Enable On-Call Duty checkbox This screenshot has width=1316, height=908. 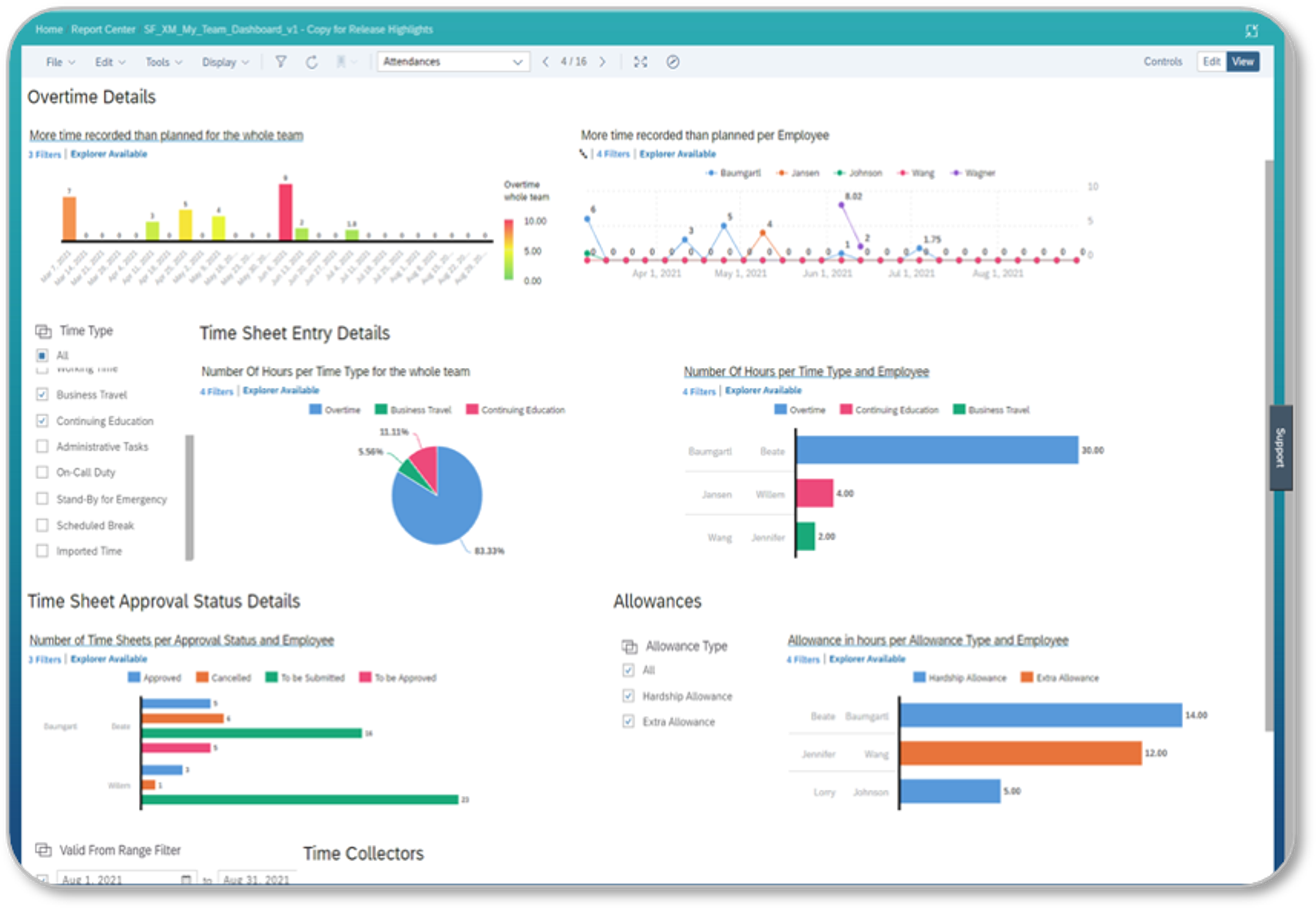(42, 472)
